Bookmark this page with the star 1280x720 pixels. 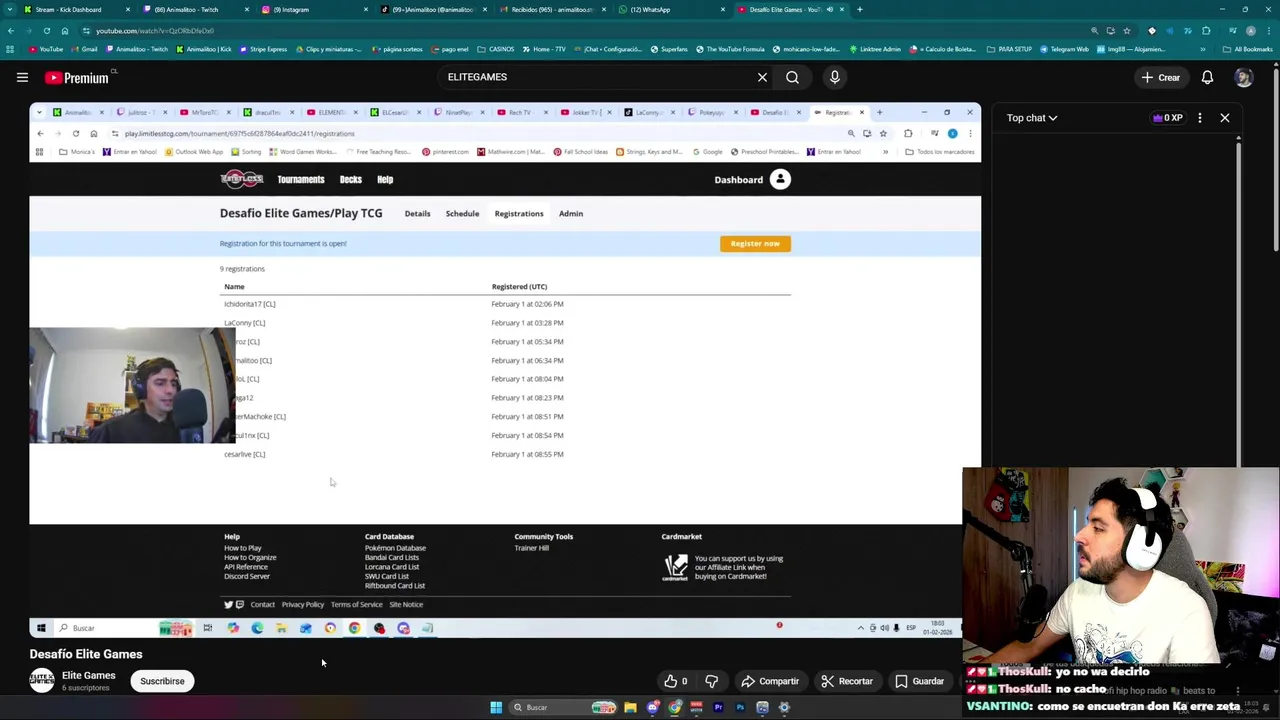[x=1127, y=31]
